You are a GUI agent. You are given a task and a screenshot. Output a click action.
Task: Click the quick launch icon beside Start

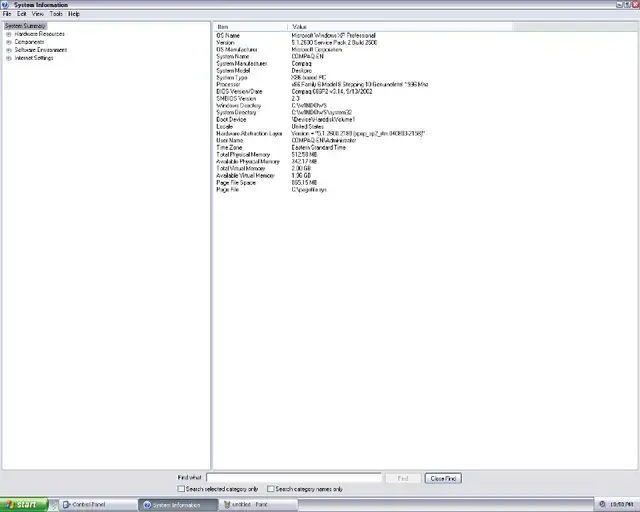pos(54,505)
